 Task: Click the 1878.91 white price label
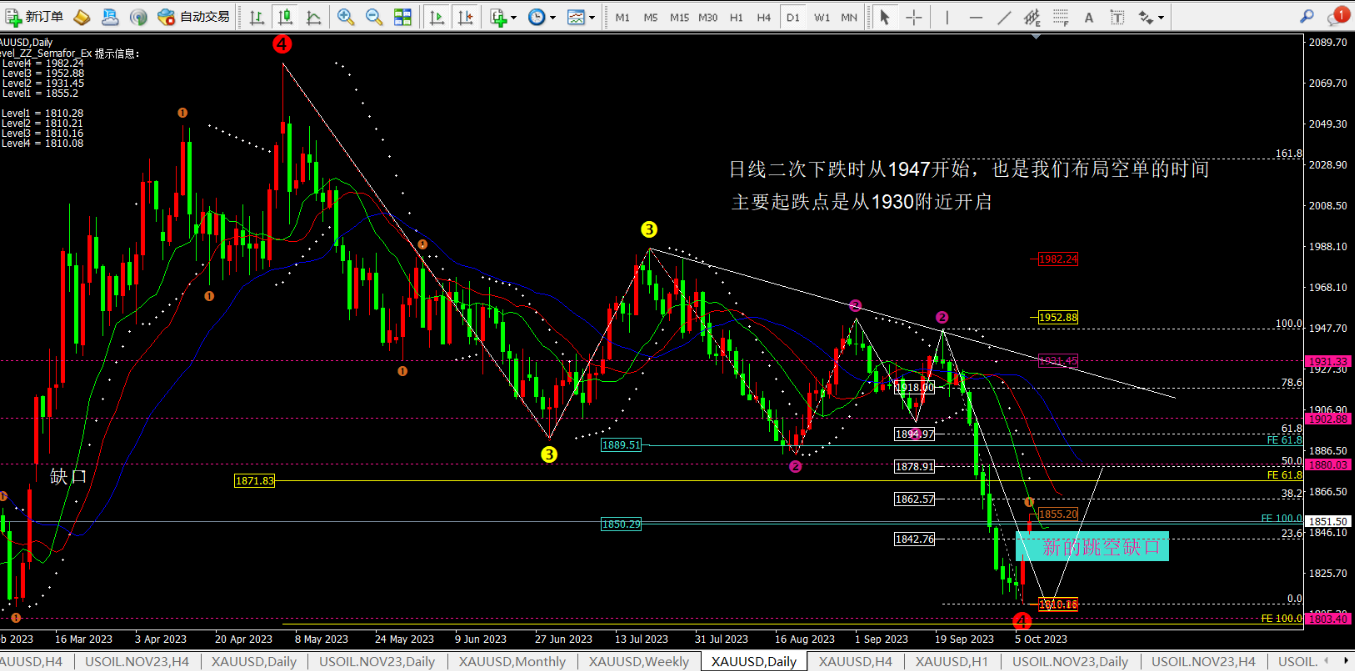[x=914, y=466]
